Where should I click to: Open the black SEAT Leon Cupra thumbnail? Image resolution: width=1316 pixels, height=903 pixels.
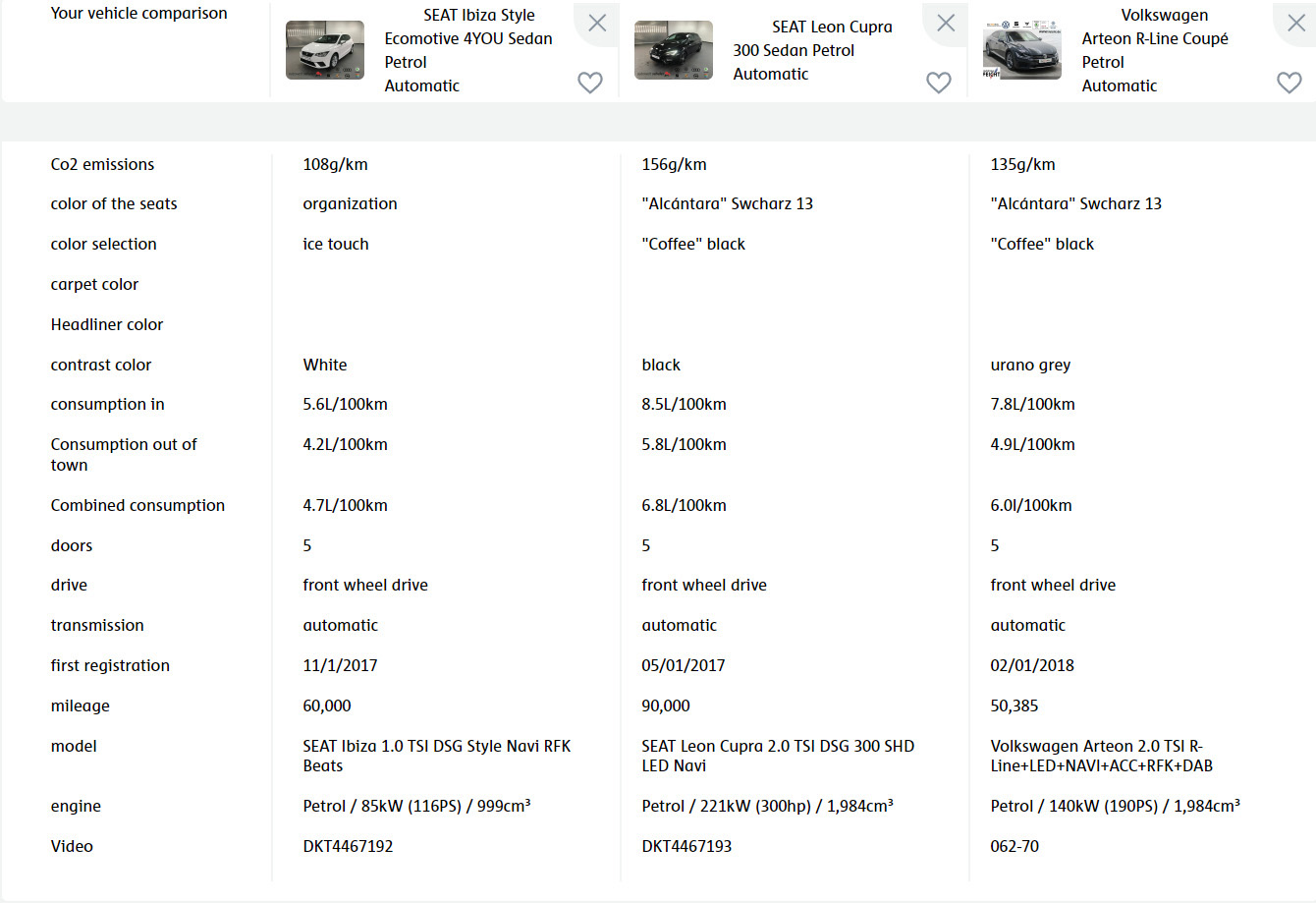pyautogui.click(x=674, y=50)
